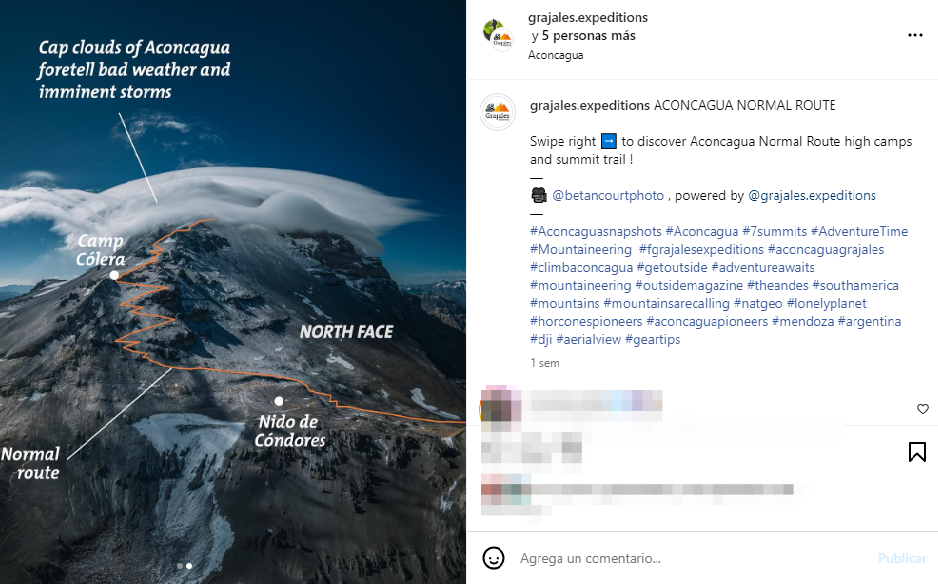Image resolution: width=938 pixels, height=584 pixels.
Task: Click grajales.expeditions avatar beside caption
Action: point(498,112)
